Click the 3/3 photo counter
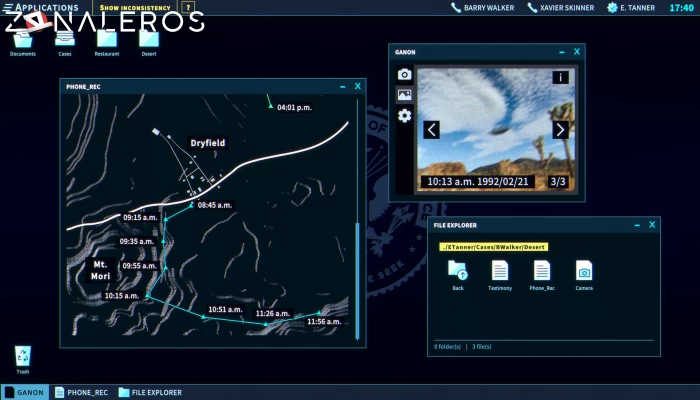The image size is (700, 400). pyautogui.click(x=558, y=182)
